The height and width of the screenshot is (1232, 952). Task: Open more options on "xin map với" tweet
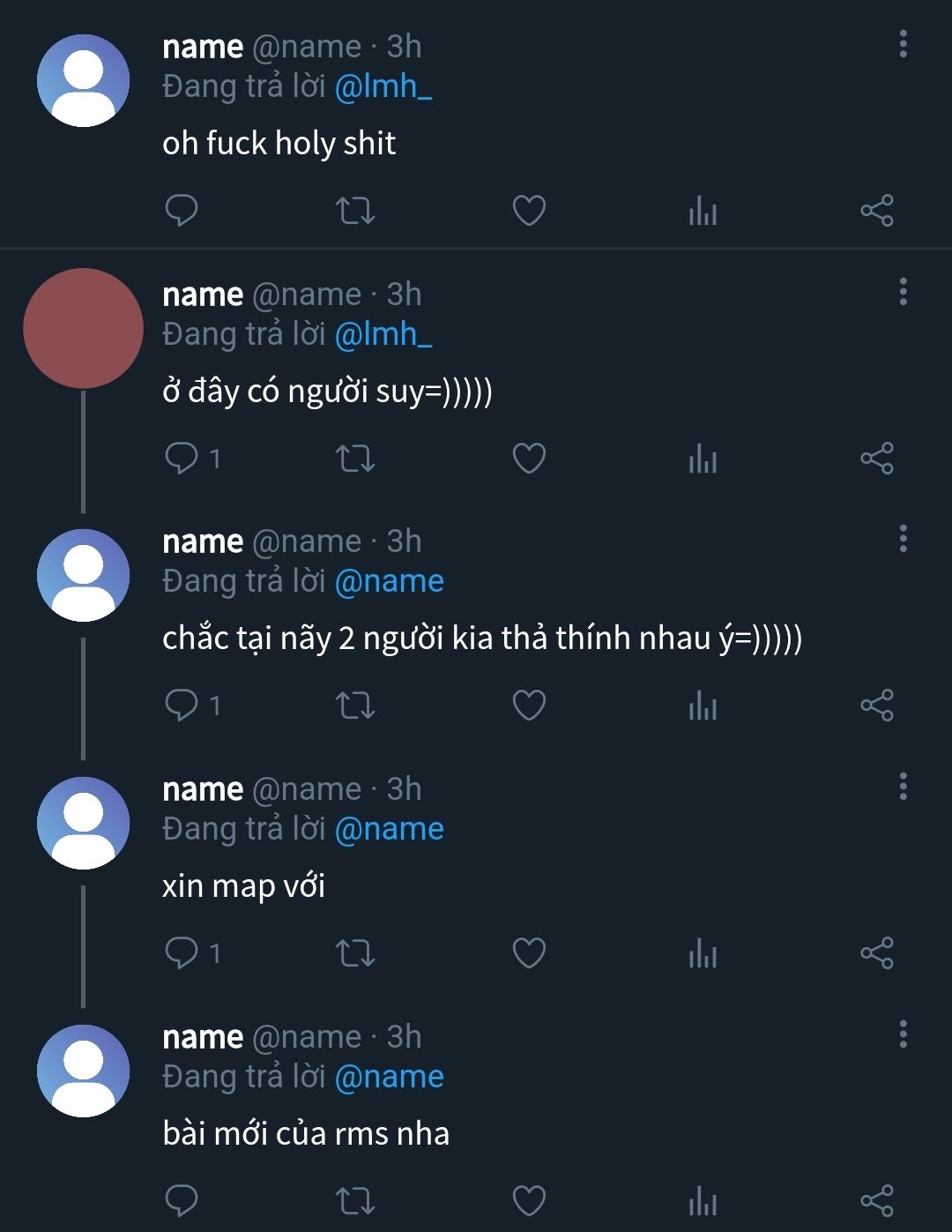[903, 787]
